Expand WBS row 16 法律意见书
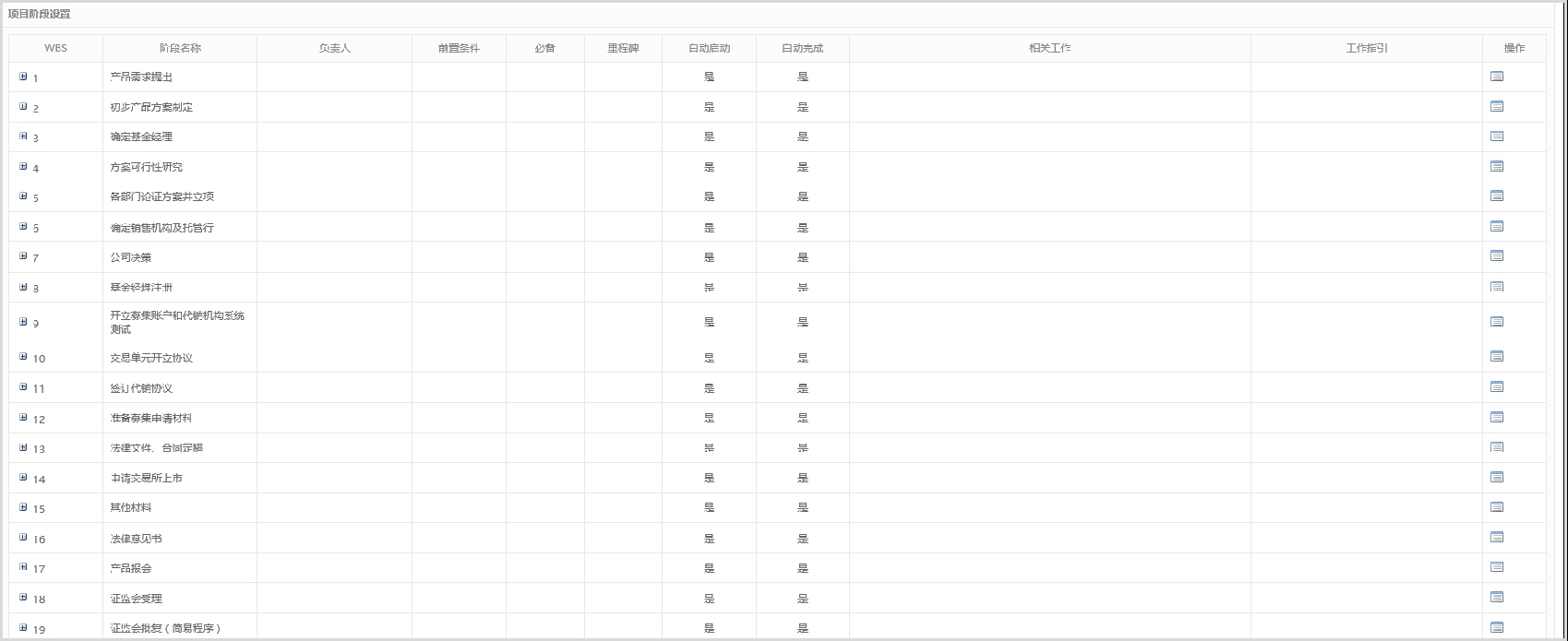Screen dimensions: 1568x641 pyautogui.click(x=23, y=538)
